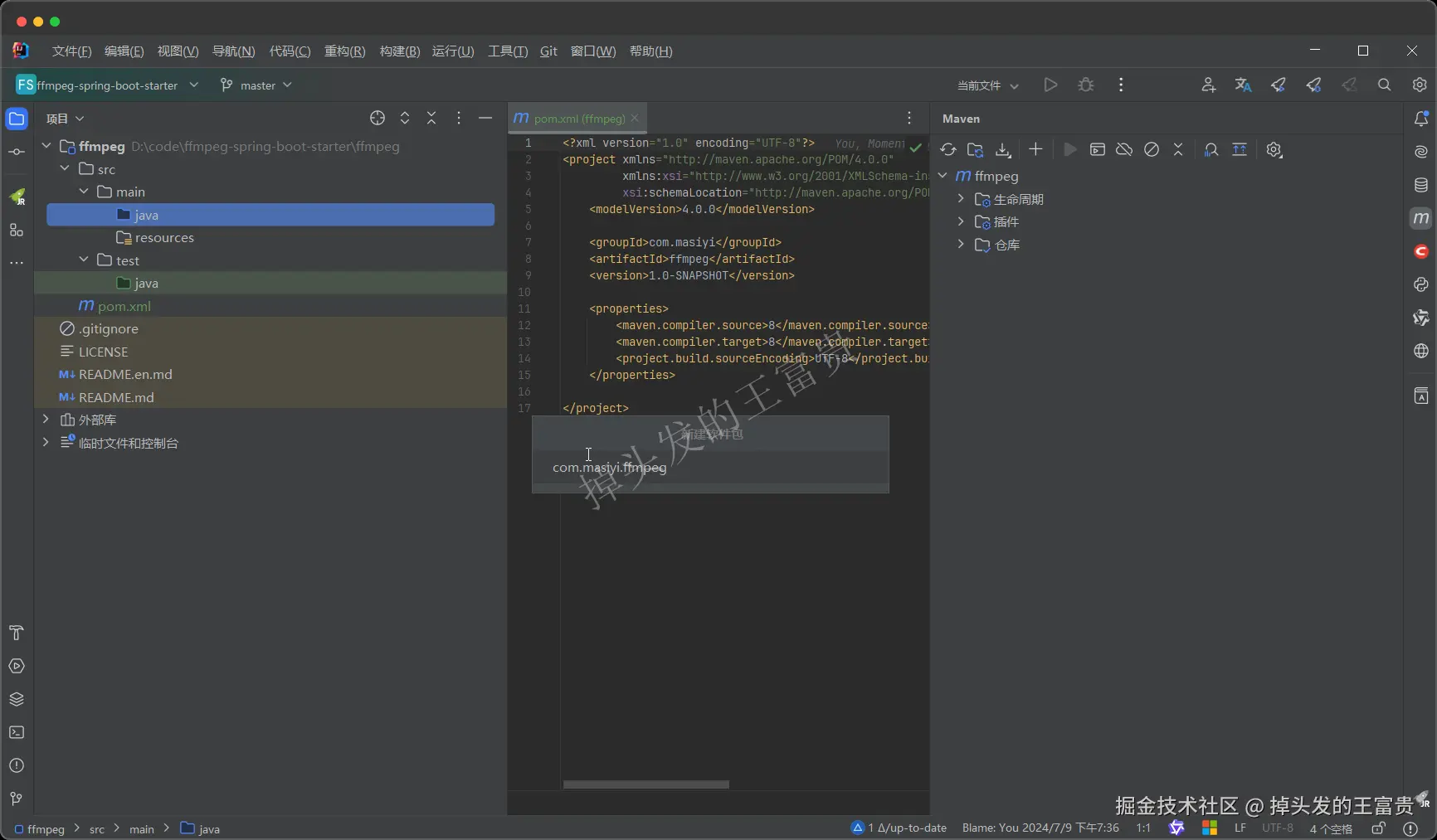Open the 编辑(E) menu
The image size is (1437, 840).
tap(124, 51)
